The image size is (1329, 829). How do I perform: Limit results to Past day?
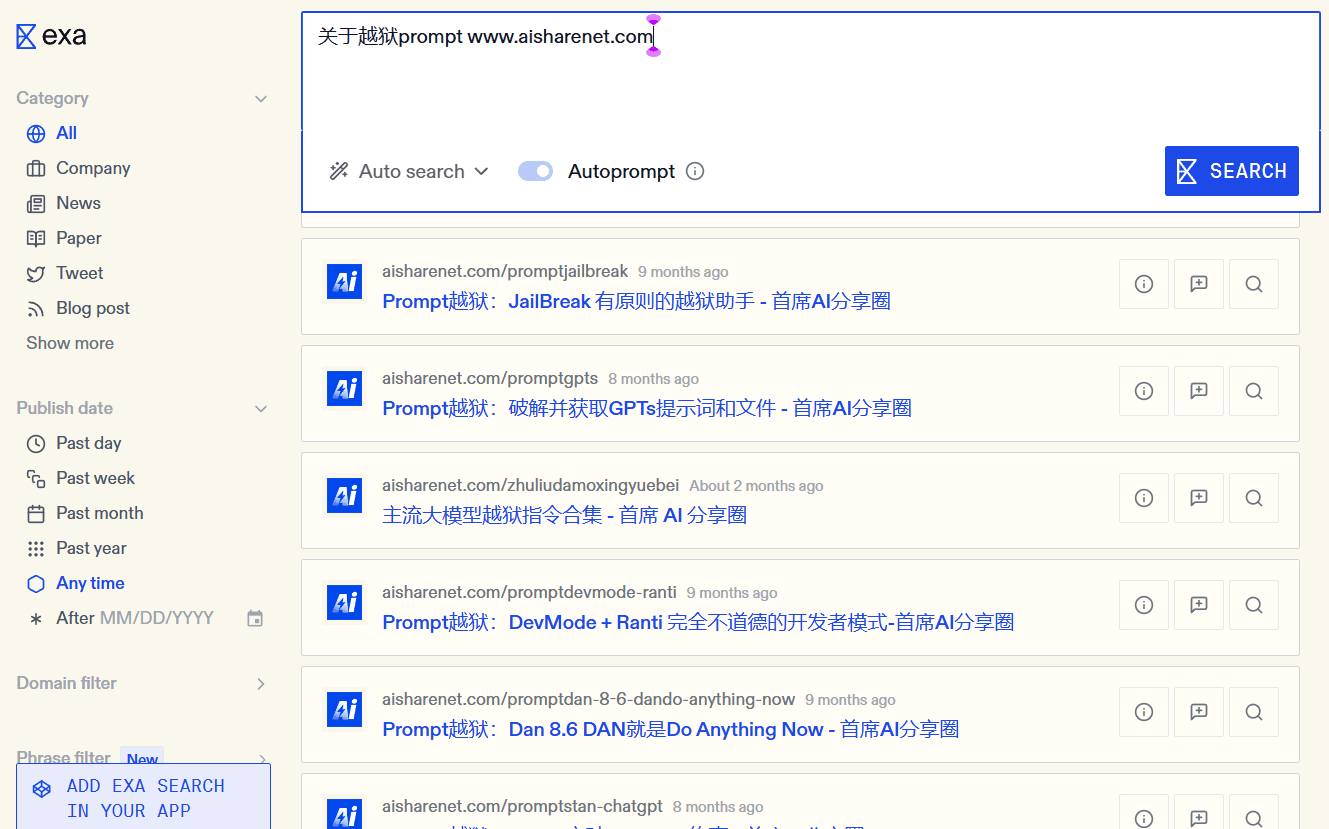74,443
